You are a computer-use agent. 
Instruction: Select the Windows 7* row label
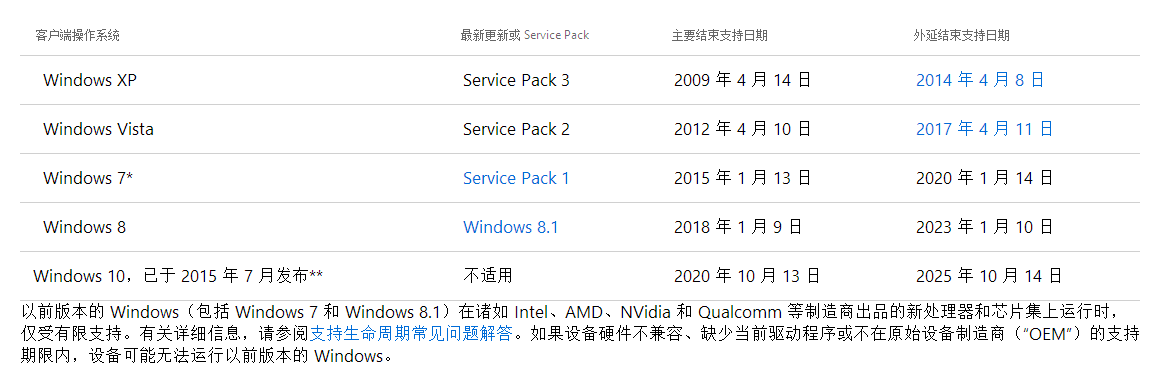point(88,178)
